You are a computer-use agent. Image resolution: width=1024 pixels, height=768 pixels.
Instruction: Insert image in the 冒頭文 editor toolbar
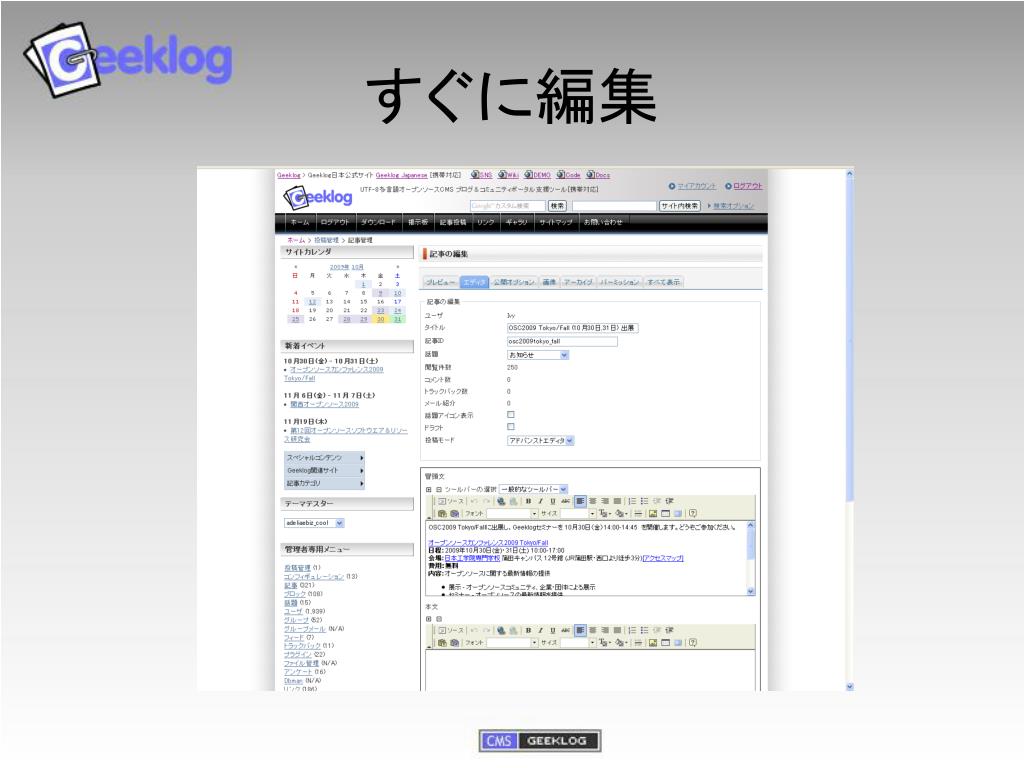[x=653, y=513]
